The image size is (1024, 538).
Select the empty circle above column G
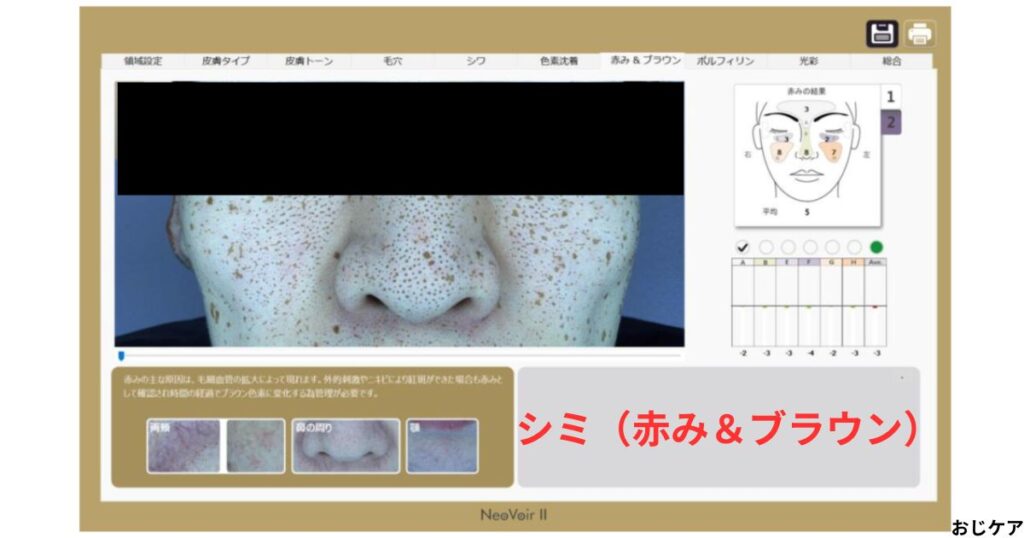[x=832, y=247]
